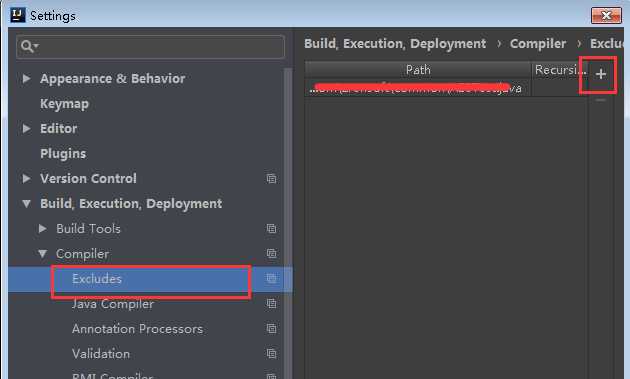
Task: Select Build, Execution, Deployment entry
Action: tap(131, 204)
